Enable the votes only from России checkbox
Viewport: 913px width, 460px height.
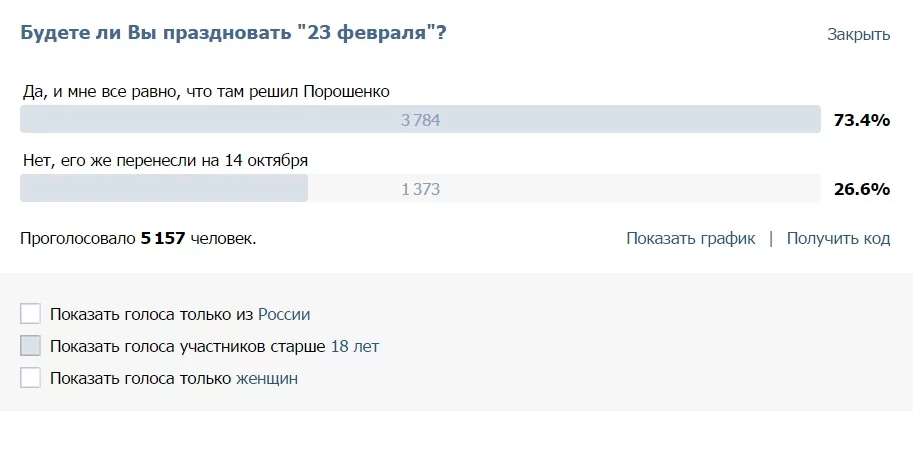coord(30,314)
